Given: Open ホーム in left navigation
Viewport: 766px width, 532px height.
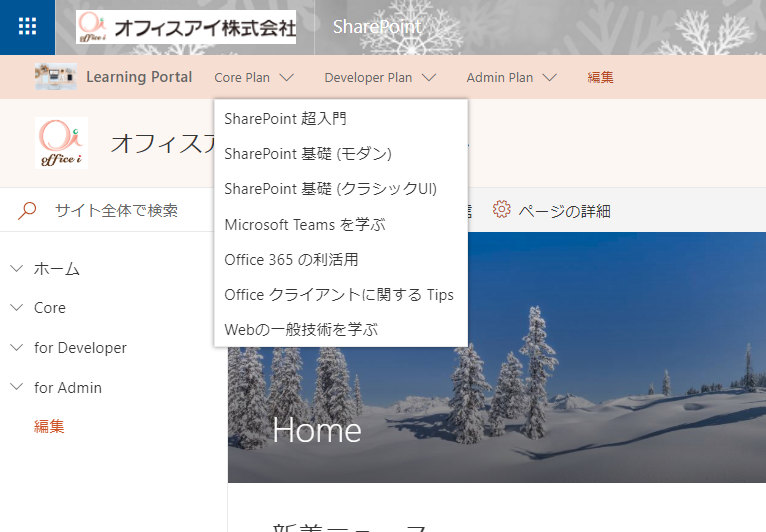Looking at the screenshot, I should click(57, 269).
